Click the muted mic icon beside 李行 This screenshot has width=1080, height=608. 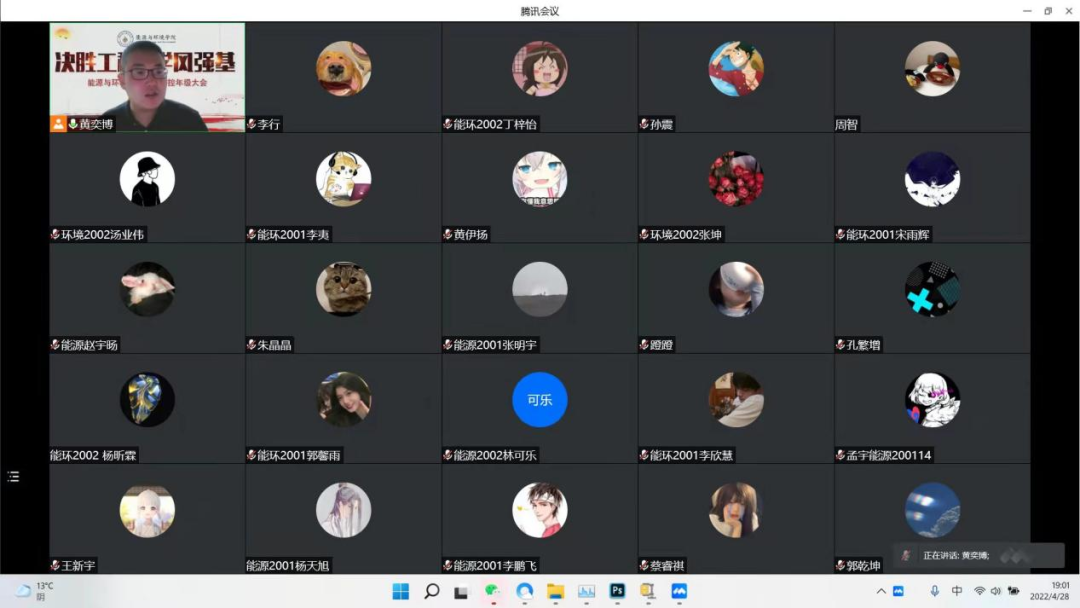point(252,125)
